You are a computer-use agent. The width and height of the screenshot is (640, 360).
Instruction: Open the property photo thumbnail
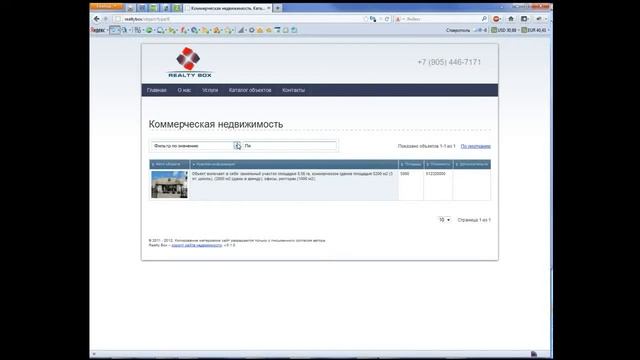169,184
